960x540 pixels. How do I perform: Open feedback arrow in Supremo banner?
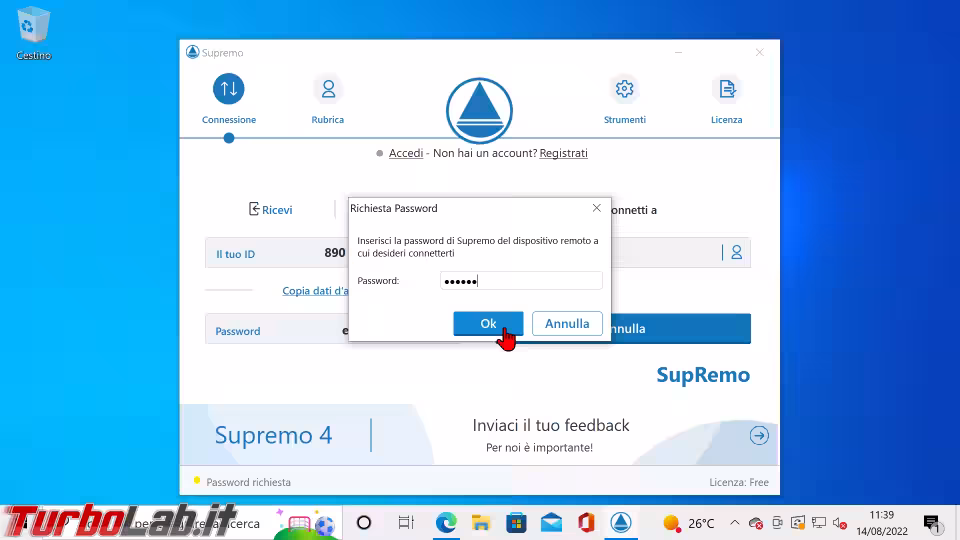pyautogui.click(x=759, y=435)
